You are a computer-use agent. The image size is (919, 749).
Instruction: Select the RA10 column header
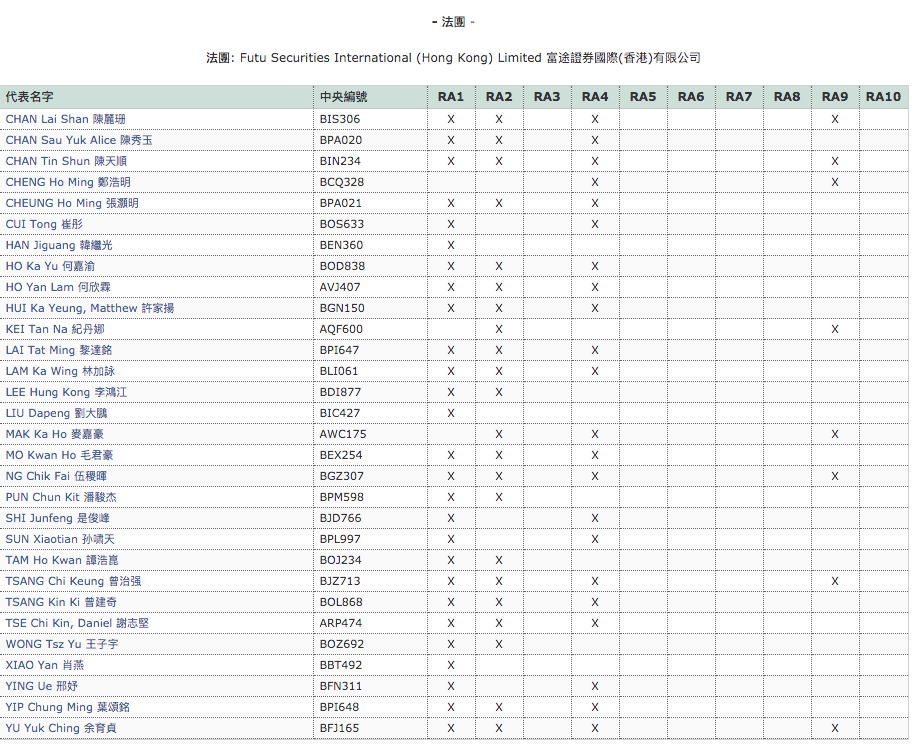884,97
